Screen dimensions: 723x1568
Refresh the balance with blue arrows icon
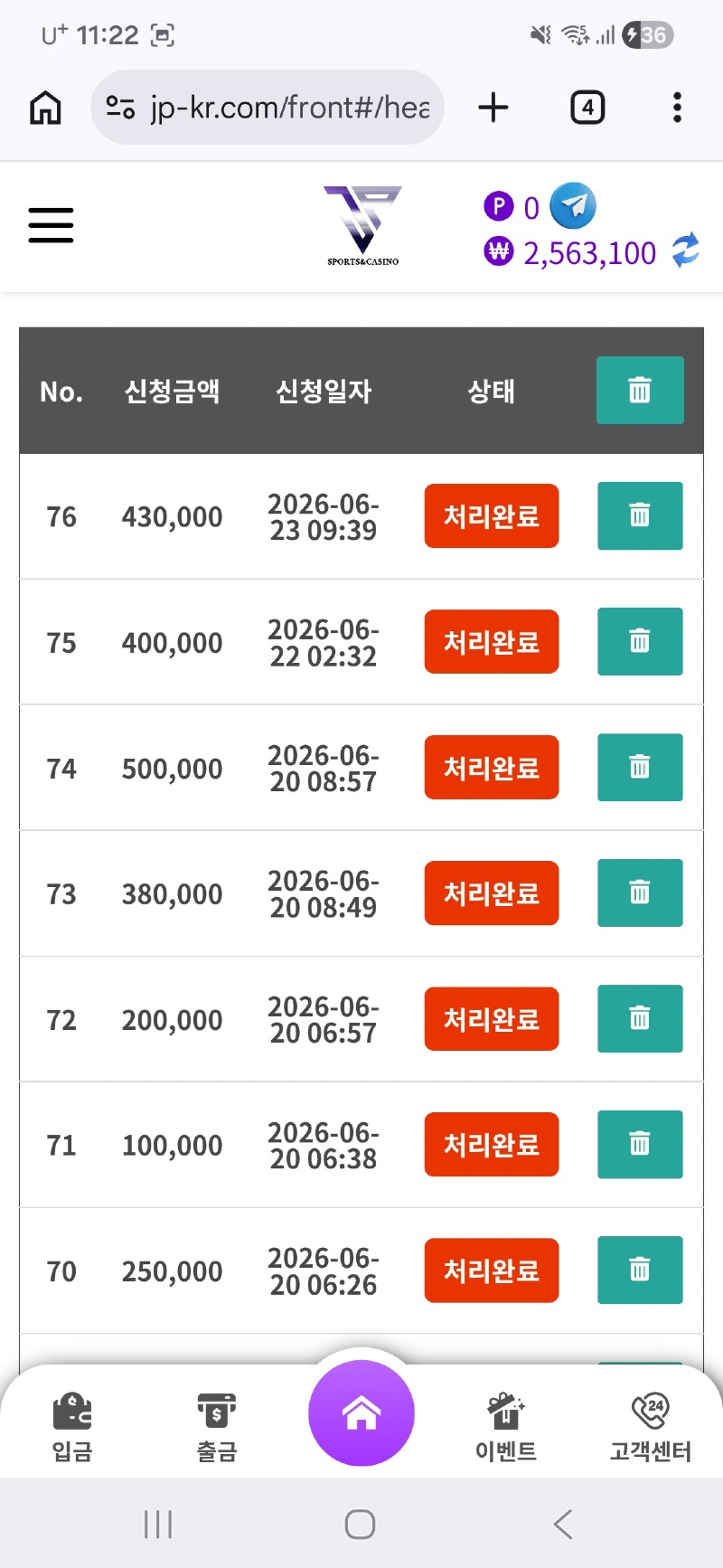[x=686, y=250]
